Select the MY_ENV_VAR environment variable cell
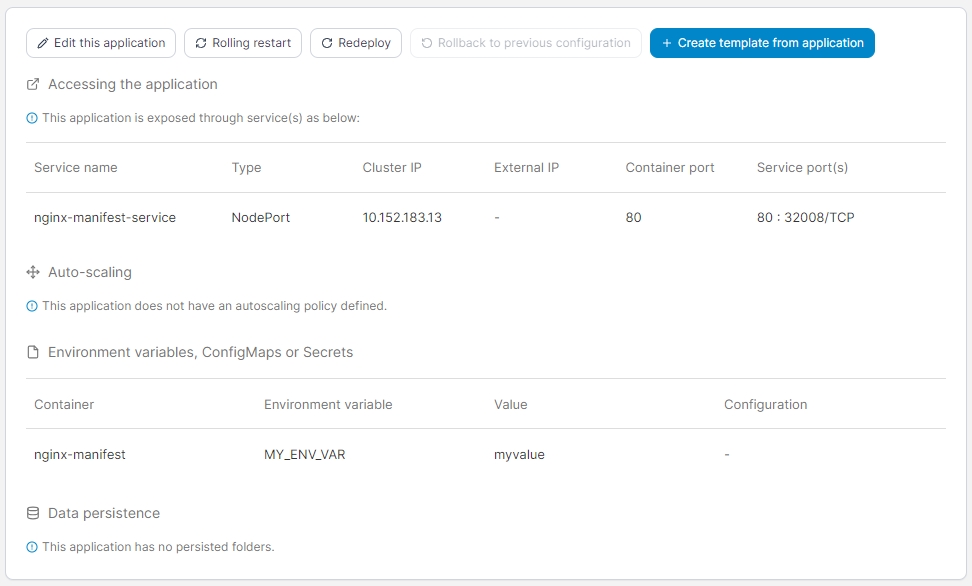Screen dimensions: 972x586 pos(305,454)
